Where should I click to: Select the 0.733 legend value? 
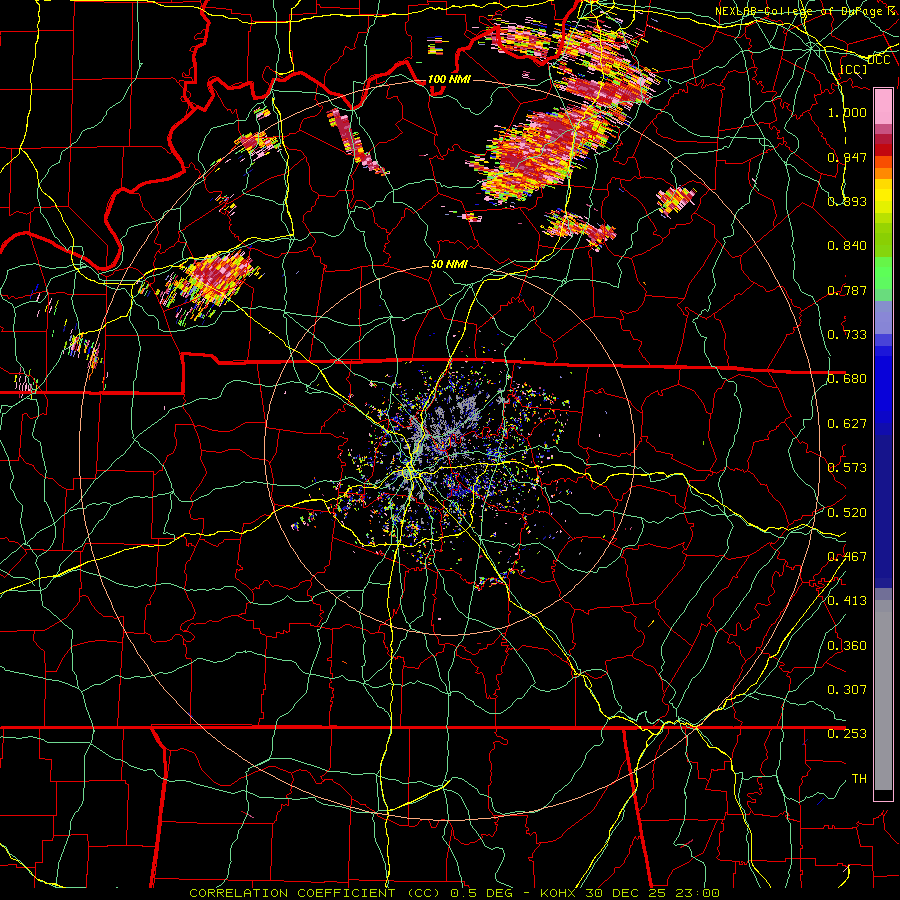click(x=847, y=335)
